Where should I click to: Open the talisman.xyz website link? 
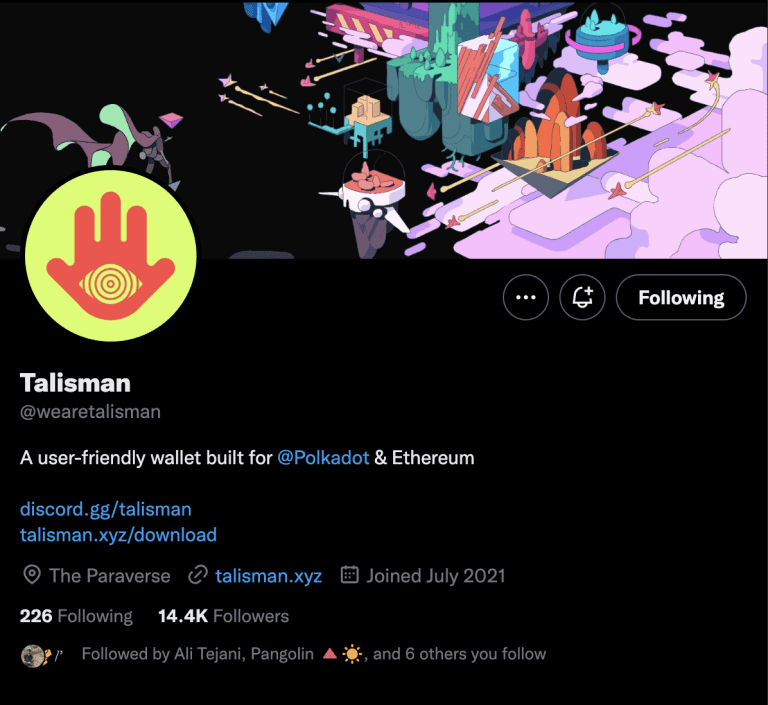click(268, 576)
